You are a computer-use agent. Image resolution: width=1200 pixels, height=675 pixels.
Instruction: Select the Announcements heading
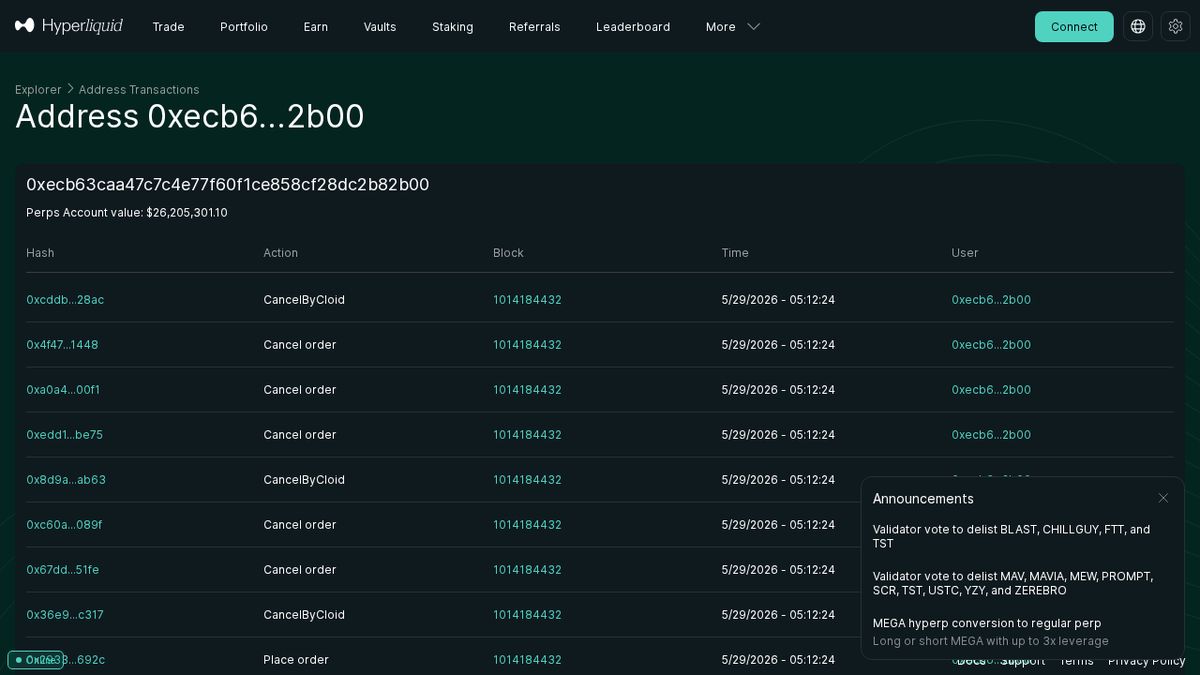pyautogui.click(x=923, y=498)
